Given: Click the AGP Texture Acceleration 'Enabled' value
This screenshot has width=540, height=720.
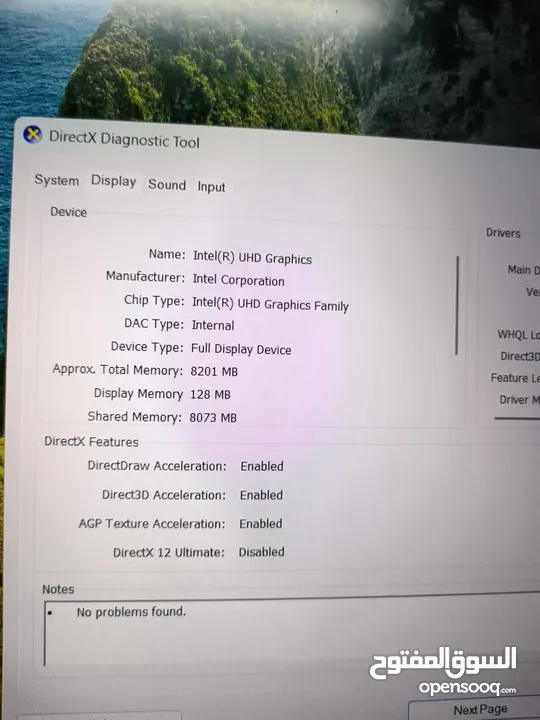Looking at the screenshot, I should click(x=260, y=523).
